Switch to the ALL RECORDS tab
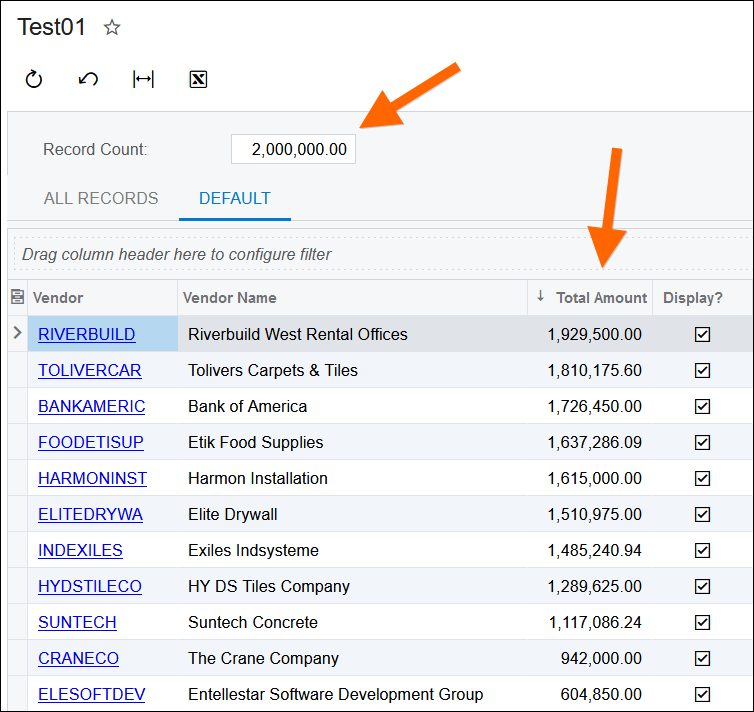754x712 pixels. point(101,198)
